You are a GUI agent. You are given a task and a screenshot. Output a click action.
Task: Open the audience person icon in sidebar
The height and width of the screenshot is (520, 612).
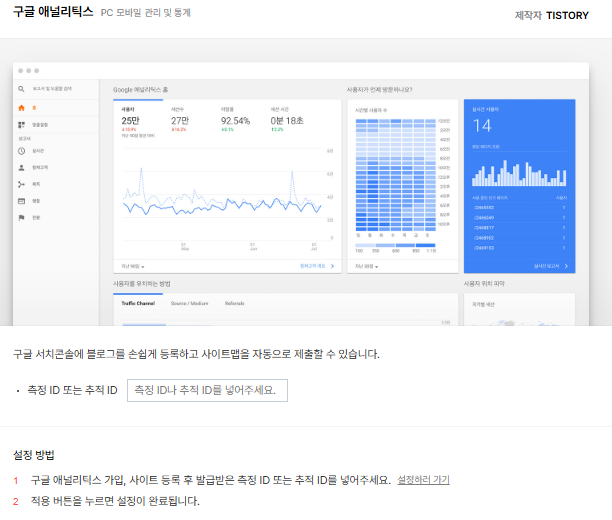point(21,167)
